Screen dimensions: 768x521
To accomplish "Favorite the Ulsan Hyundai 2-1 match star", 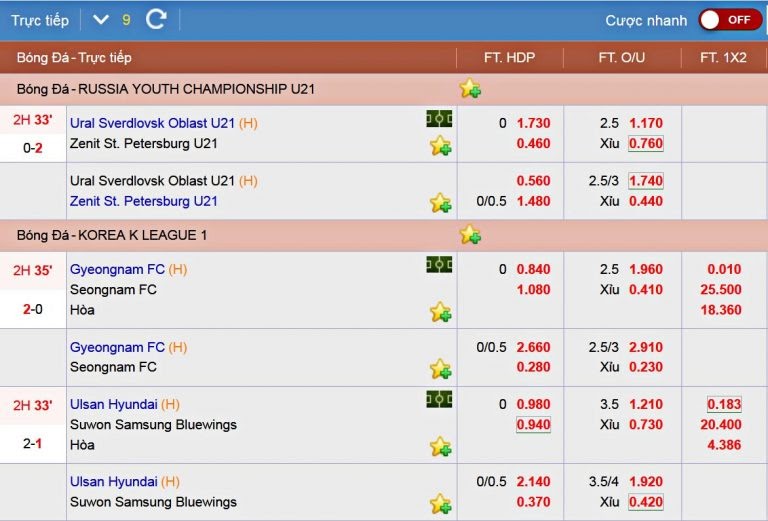I will (440, 446).
